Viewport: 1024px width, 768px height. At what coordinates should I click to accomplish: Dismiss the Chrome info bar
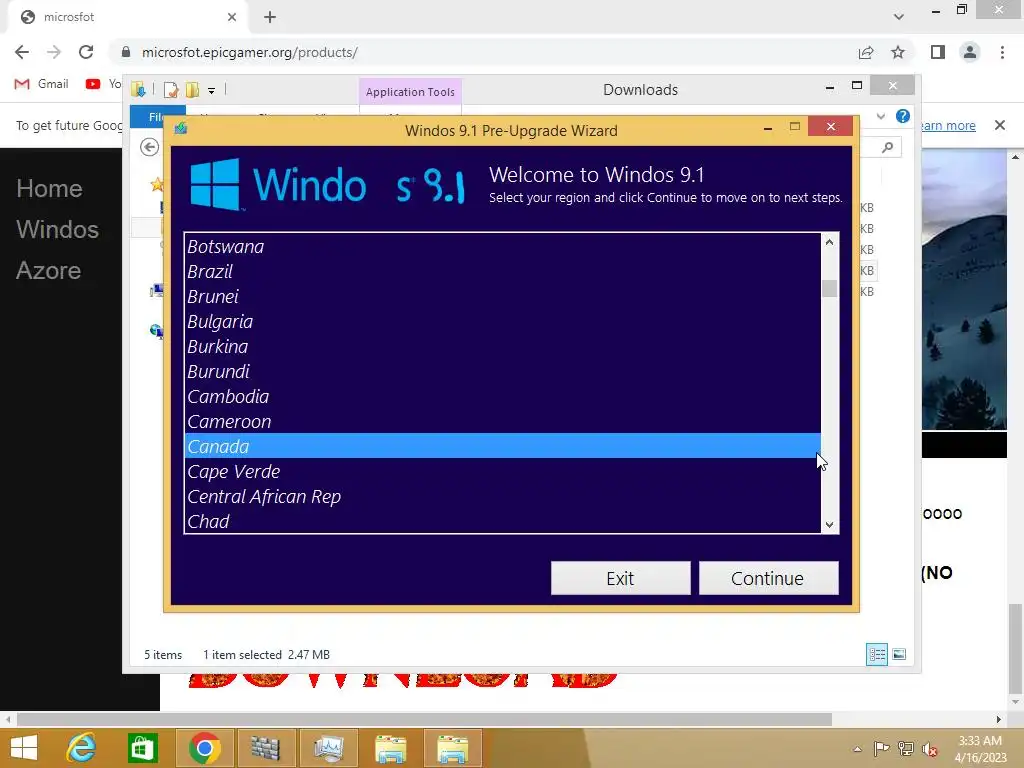(1000, 125)
